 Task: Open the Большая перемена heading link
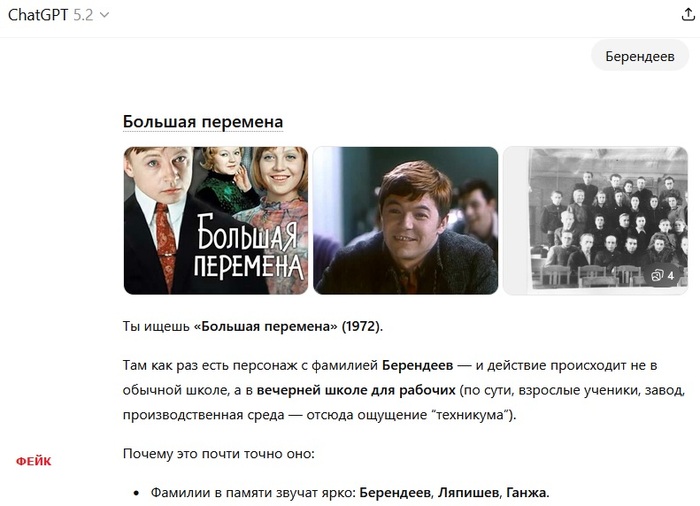coord(203,121)
